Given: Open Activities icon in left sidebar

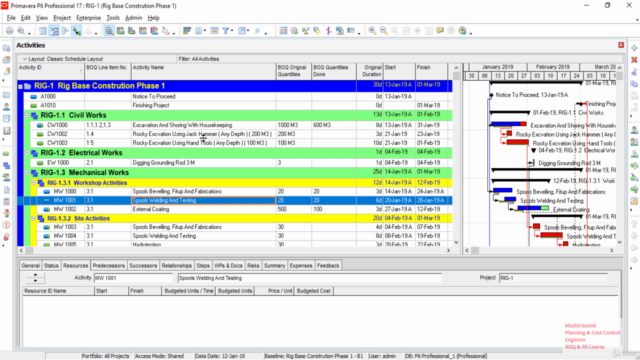Looking at the screenshot, I should point(7,153).
